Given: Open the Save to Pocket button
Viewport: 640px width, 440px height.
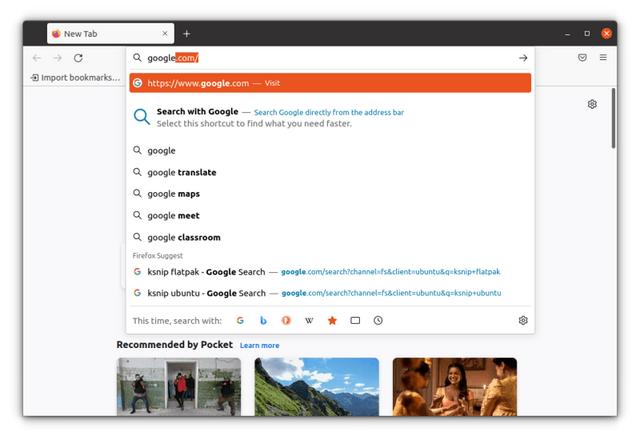Looking at the screenshot, I should (x=582, y=58).
